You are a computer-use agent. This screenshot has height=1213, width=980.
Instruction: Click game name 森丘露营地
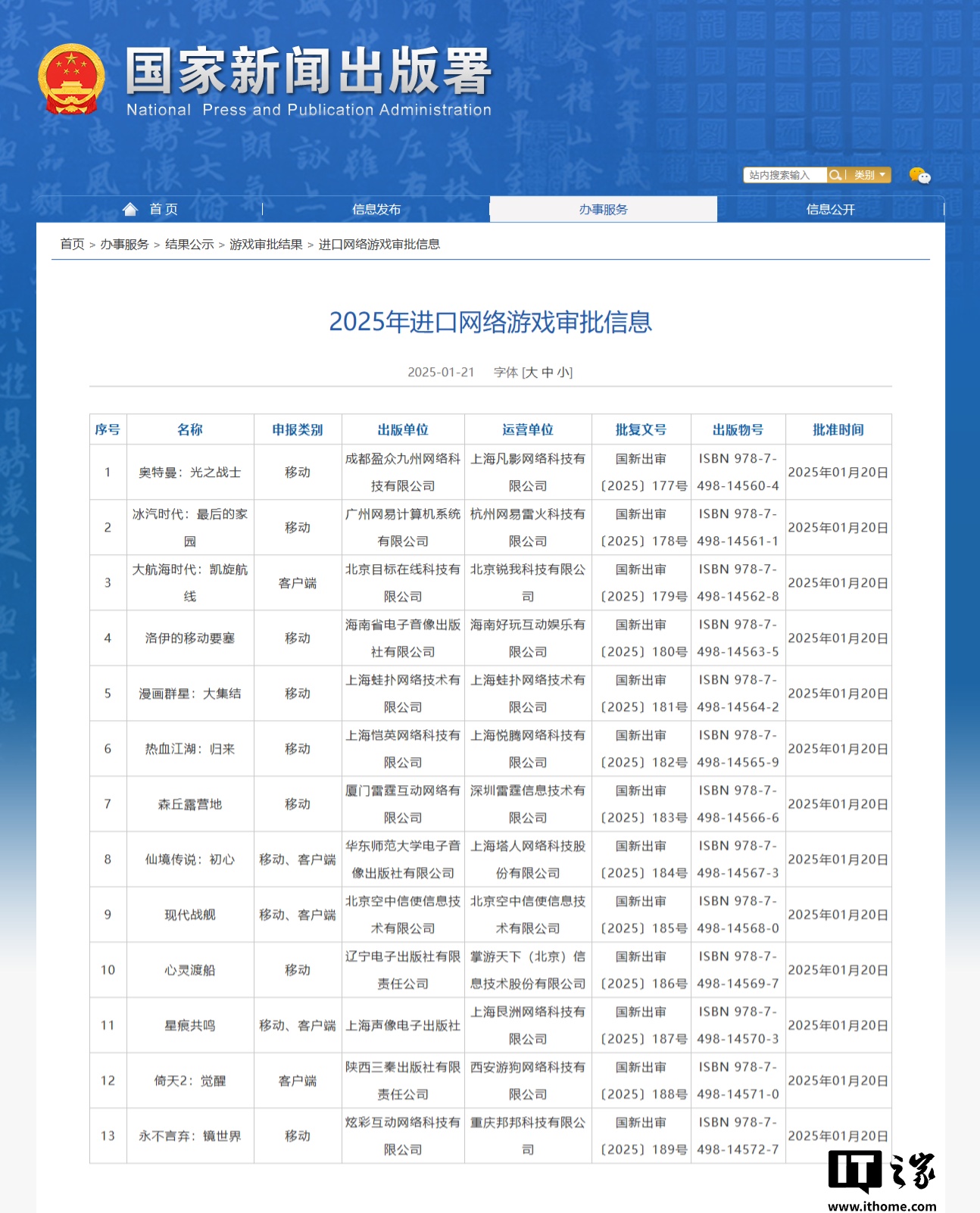click(190, 803)
